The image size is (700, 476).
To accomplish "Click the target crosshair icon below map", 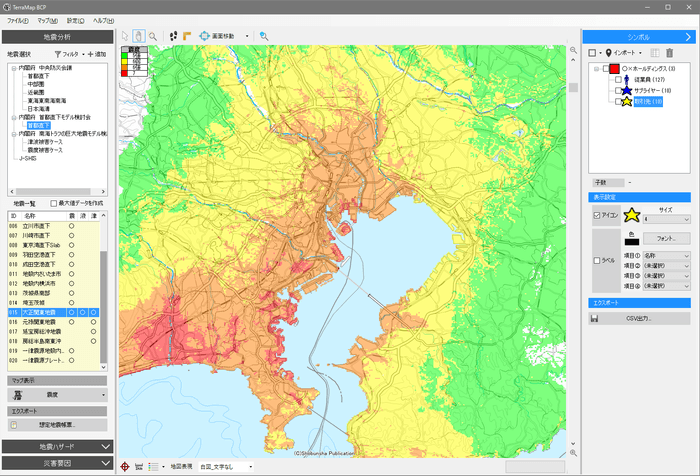I will click(x=124, y=466).
